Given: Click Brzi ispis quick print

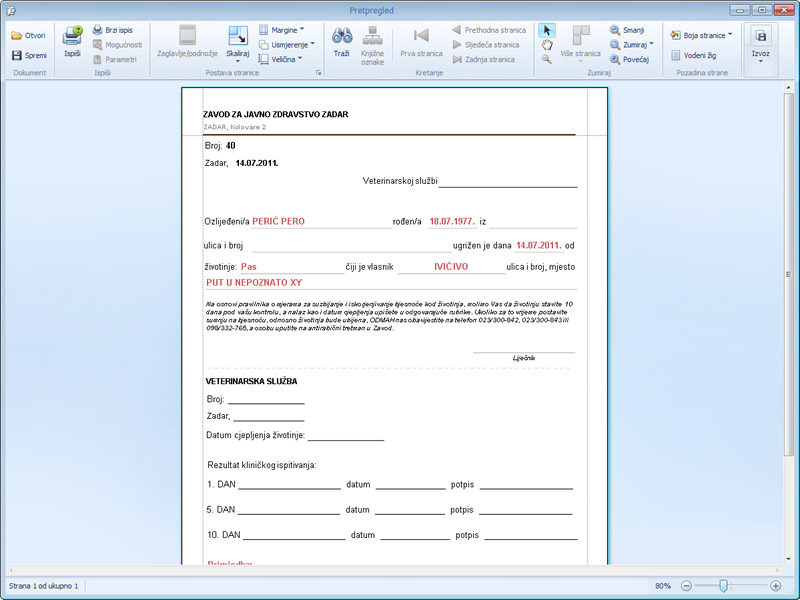Looking at the screenshot, I should point(113,30).
